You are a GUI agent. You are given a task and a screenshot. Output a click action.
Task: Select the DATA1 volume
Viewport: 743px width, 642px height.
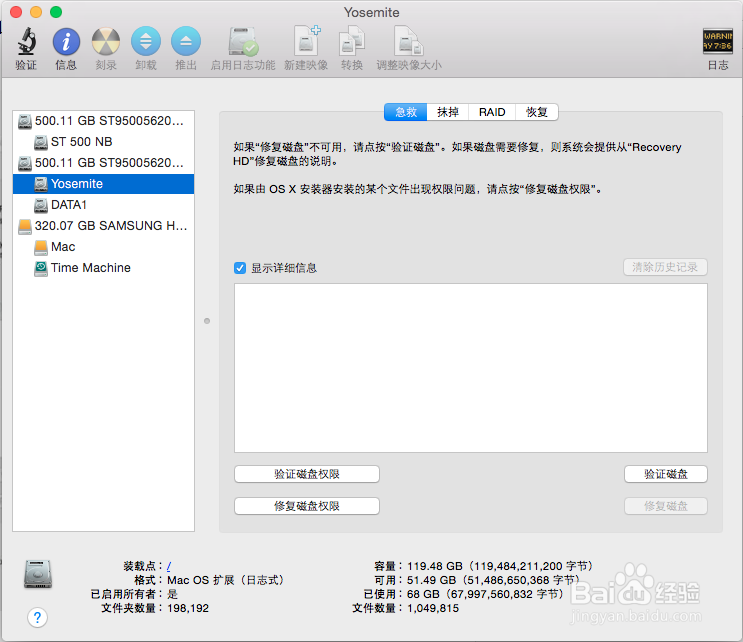103,205
